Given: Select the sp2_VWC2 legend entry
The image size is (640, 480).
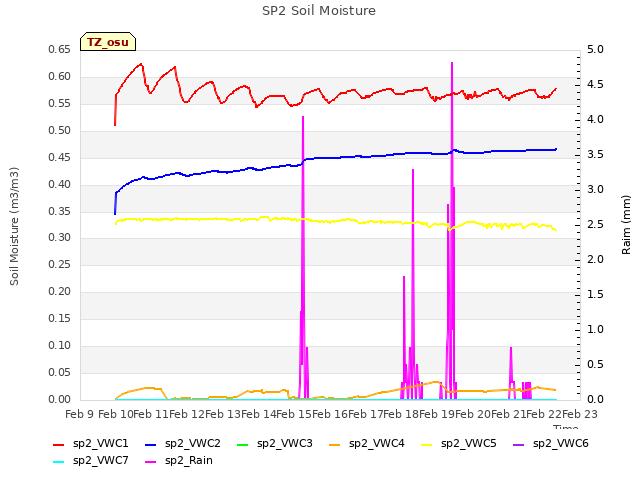Looking at the screenshot, I should (183, 444).
